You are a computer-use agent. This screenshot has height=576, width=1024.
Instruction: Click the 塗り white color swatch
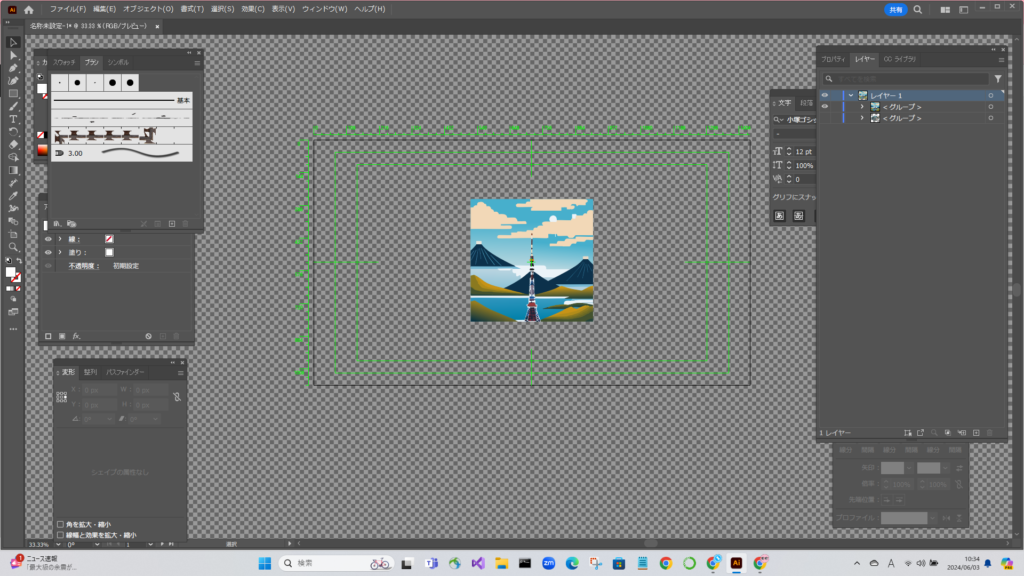[x=109, y=253]
